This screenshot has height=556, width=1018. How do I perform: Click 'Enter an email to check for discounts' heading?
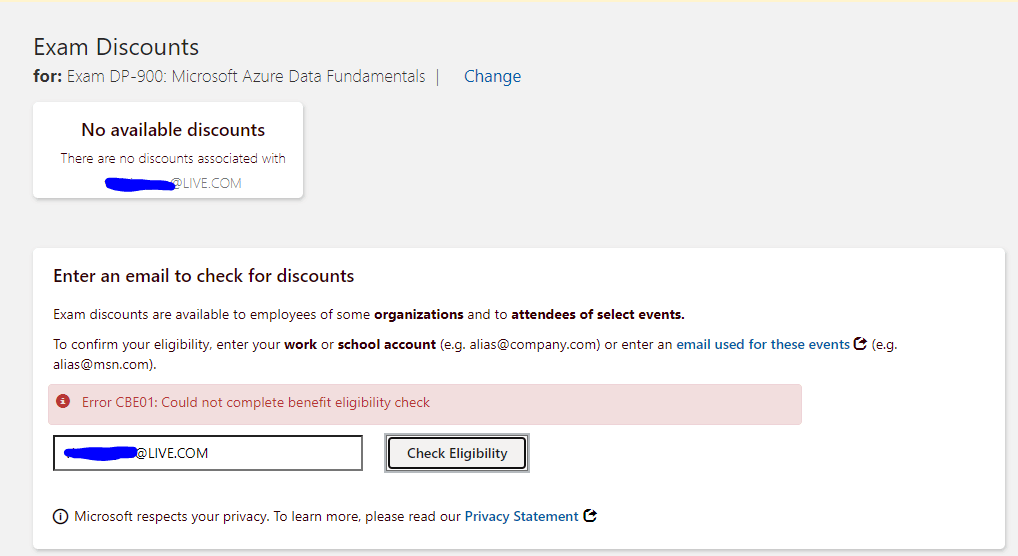pyautogui.click(x=204, y=276)
